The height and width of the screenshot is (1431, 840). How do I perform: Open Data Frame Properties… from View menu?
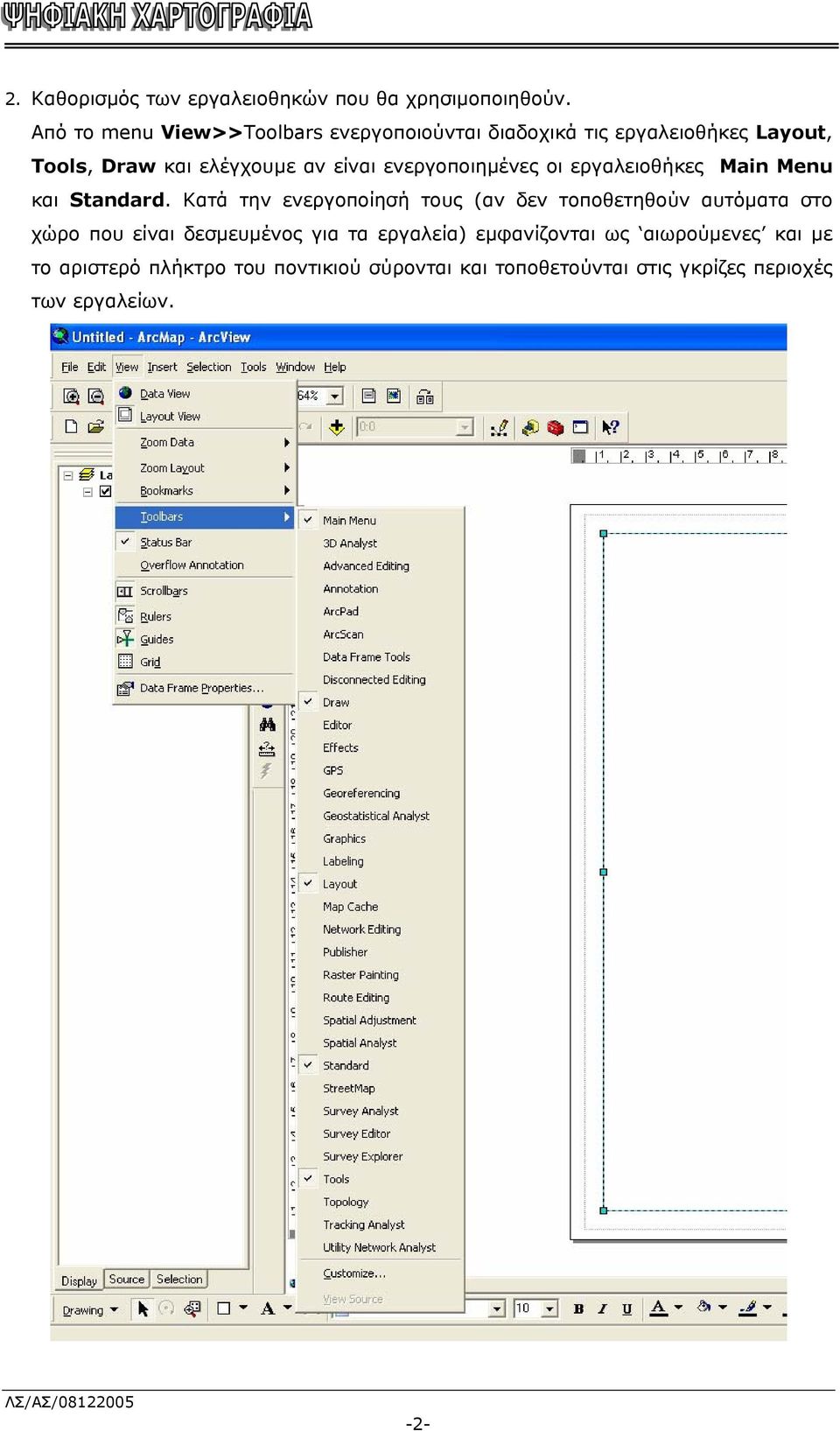pyautogui.click(x=204, y=688)
